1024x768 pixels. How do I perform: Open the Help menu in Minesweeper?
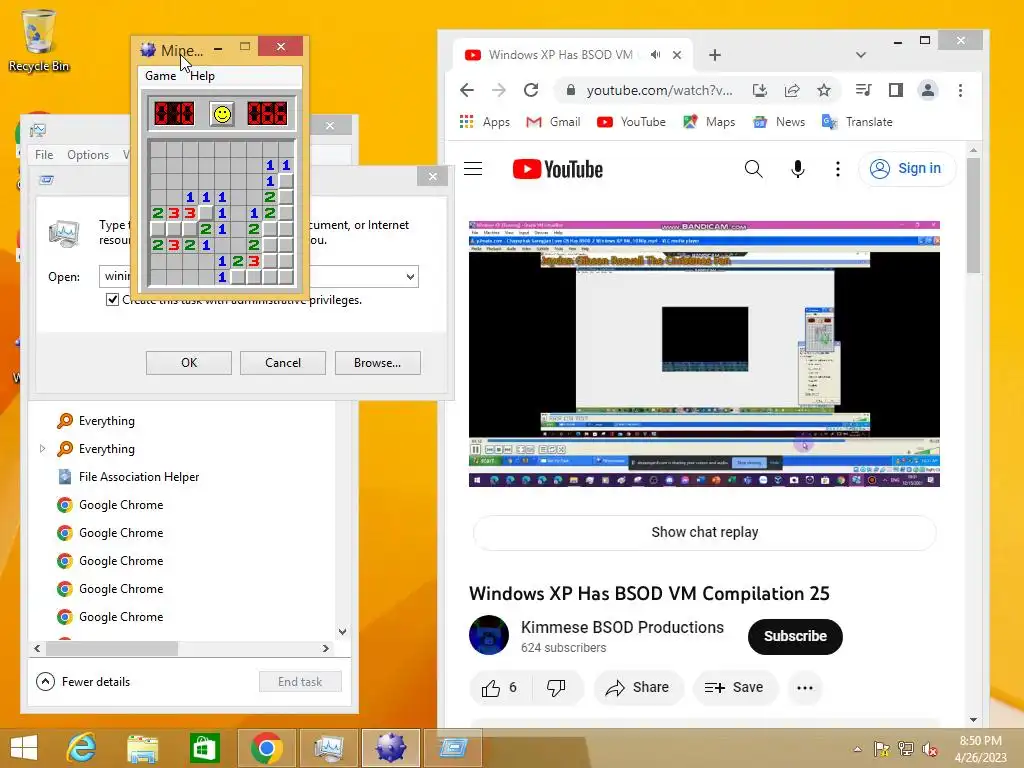coord(202,76)
